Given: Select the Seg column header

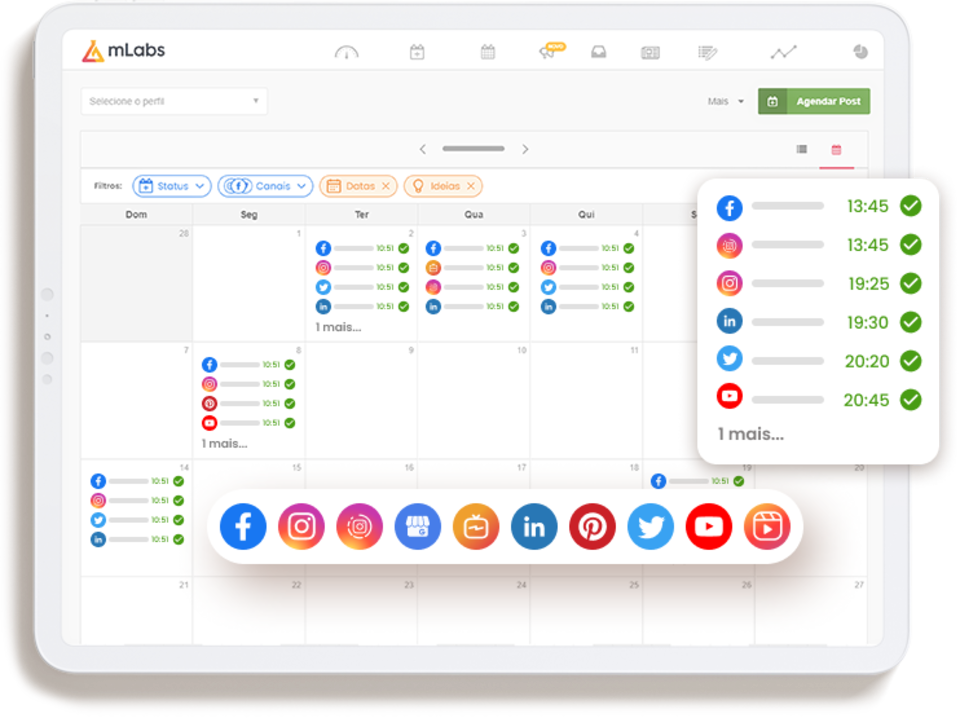Looking at the screenshot, I should point(249,215).
